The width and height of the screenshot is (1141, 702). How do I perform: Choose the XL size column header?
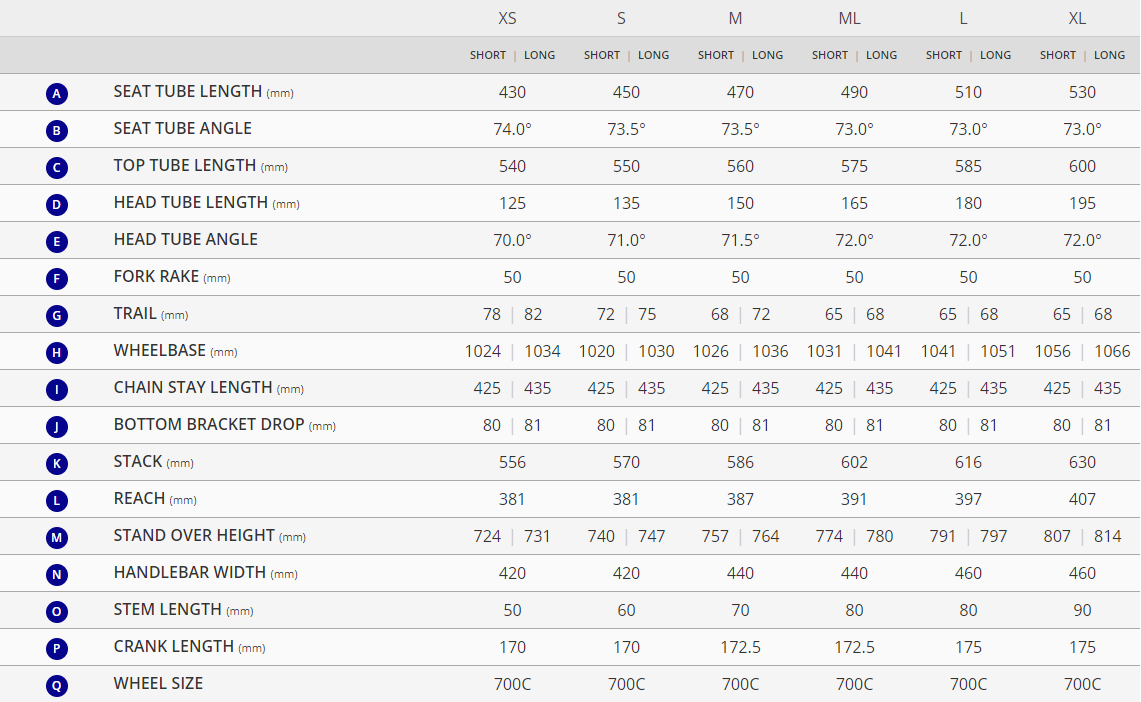[x=1077, y=19]
